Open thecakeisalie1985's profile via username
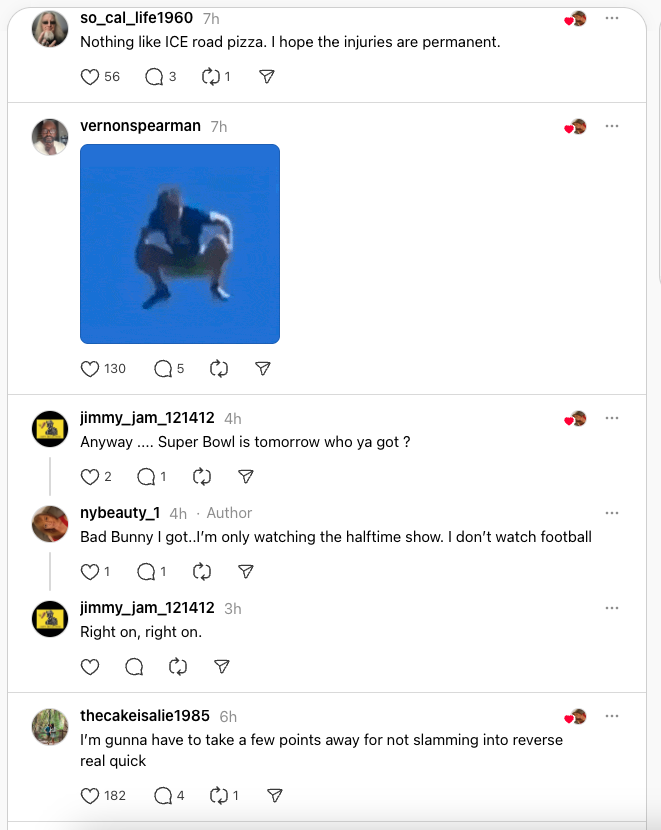 pos(145,716)
